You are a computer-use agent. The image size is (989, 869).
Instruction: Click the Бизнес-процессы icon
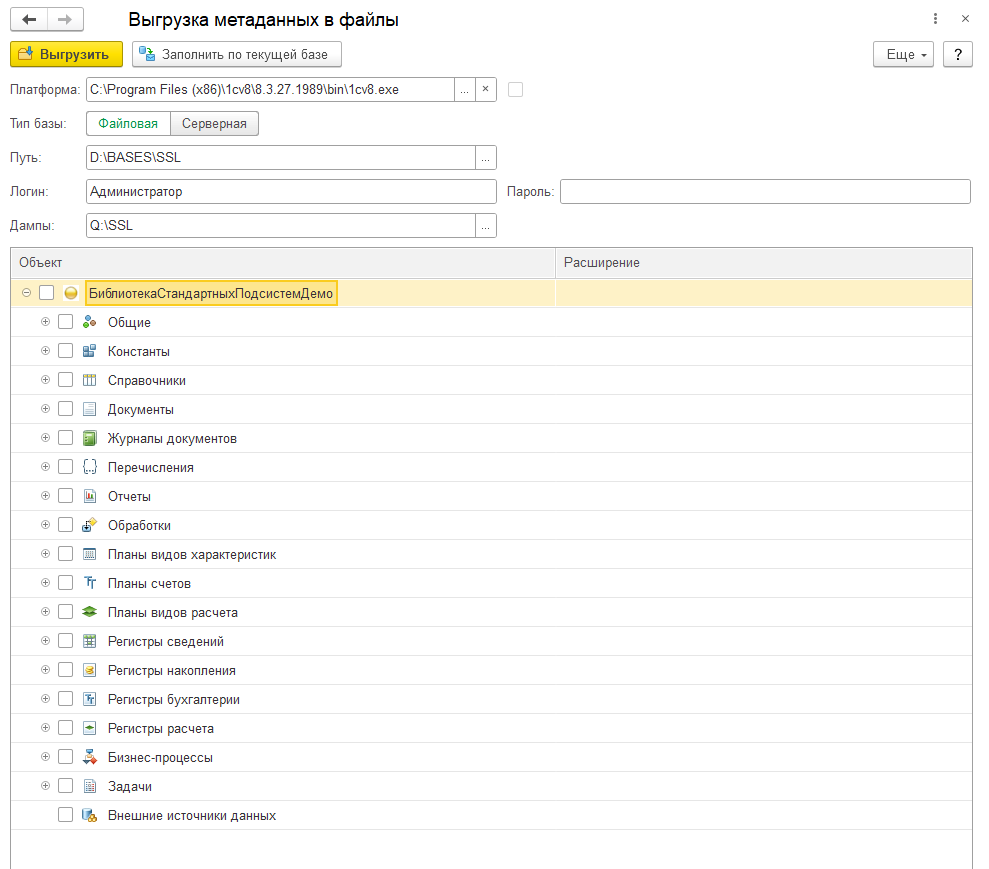89,757
